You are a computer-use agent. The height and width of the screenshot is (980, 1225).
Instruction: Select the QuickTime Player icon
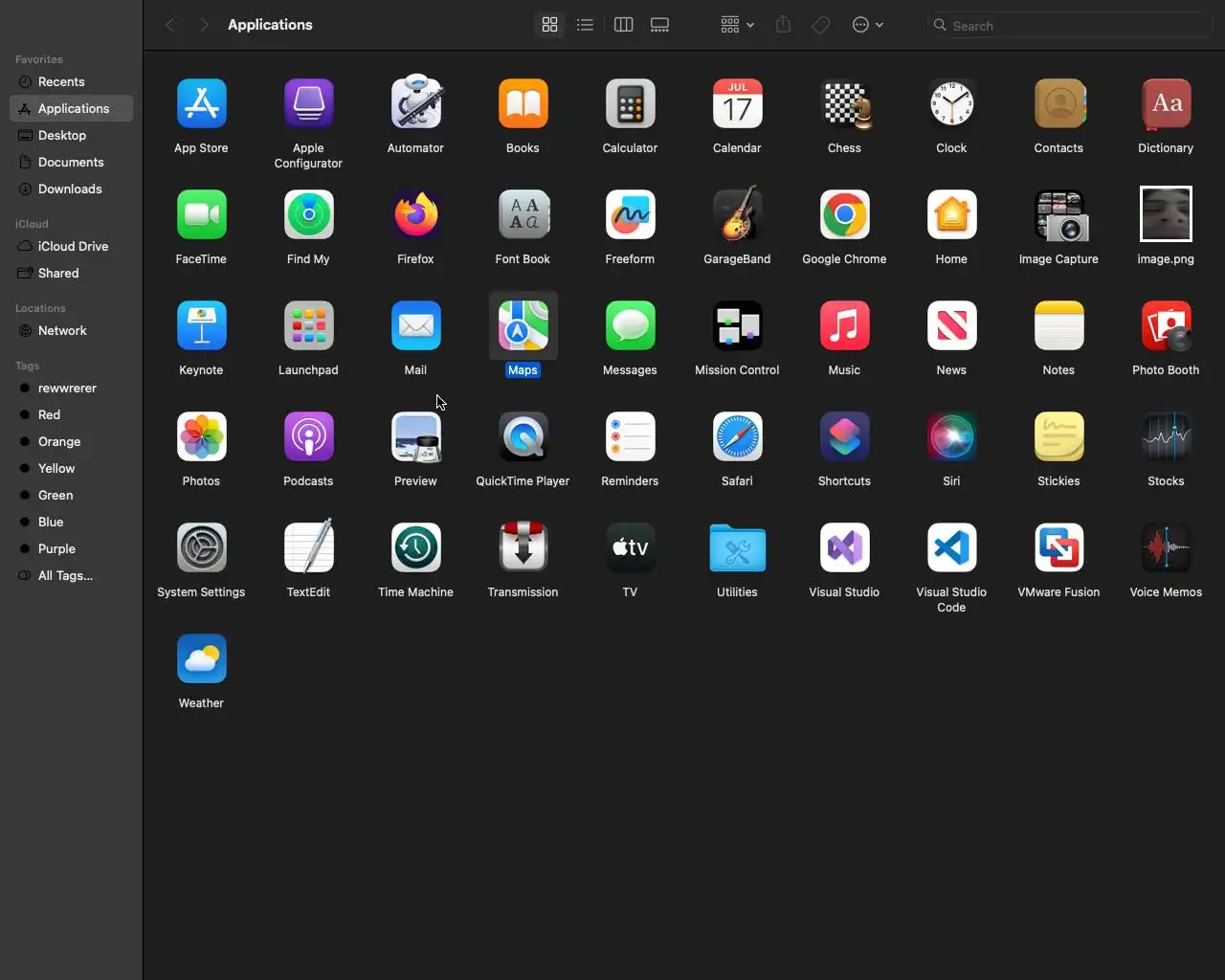point(523,436)
